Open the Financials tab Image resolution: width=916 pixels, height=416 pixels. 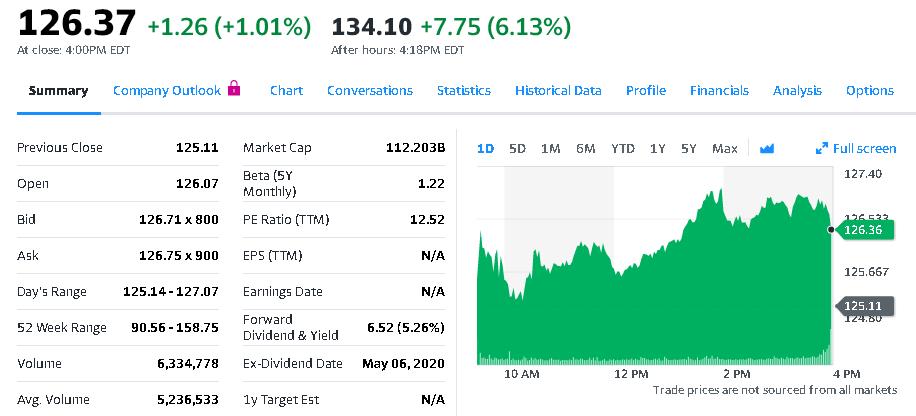pos(718,91)
